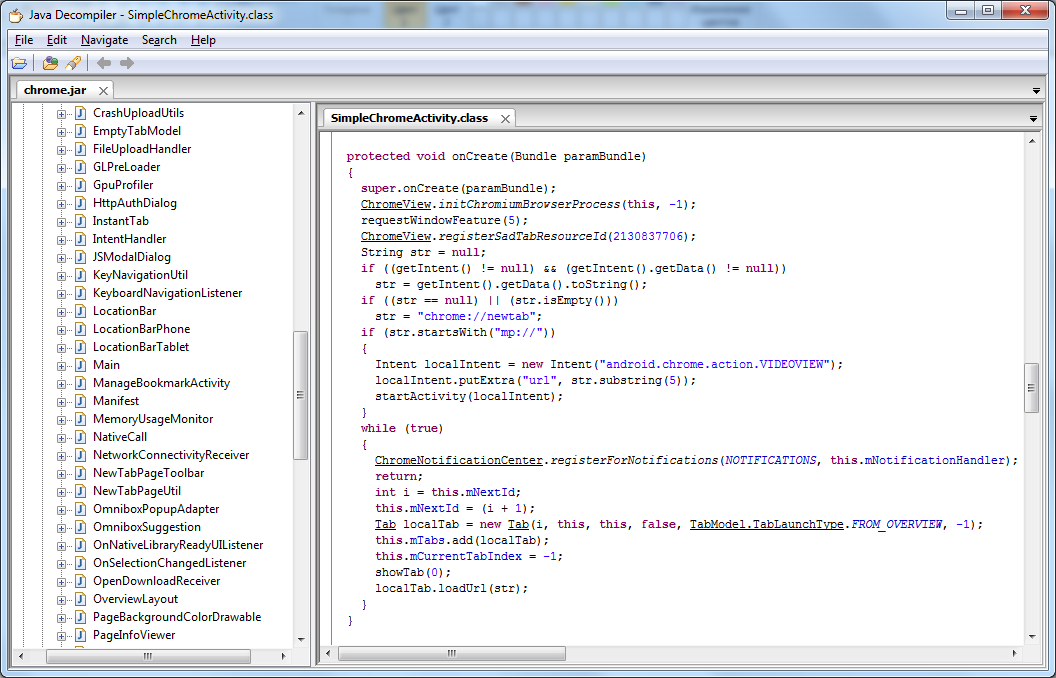Click the NativeCall class file icon

click(x=80, y=437)
